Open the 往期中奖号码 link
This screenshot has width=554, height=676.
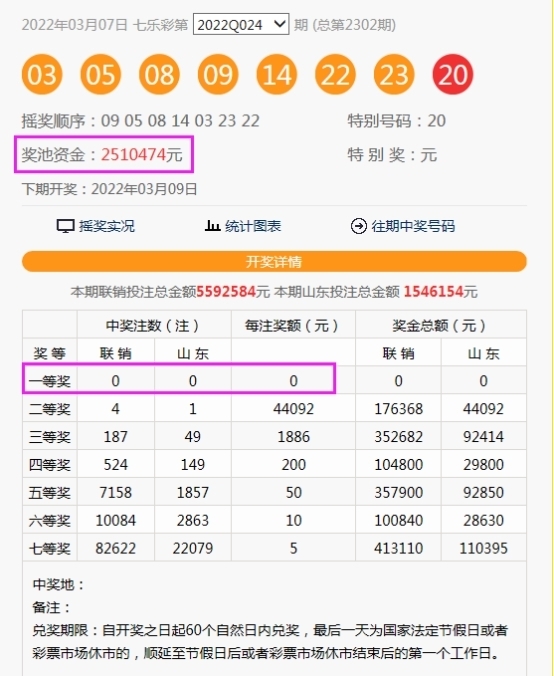tap(413, 226)
